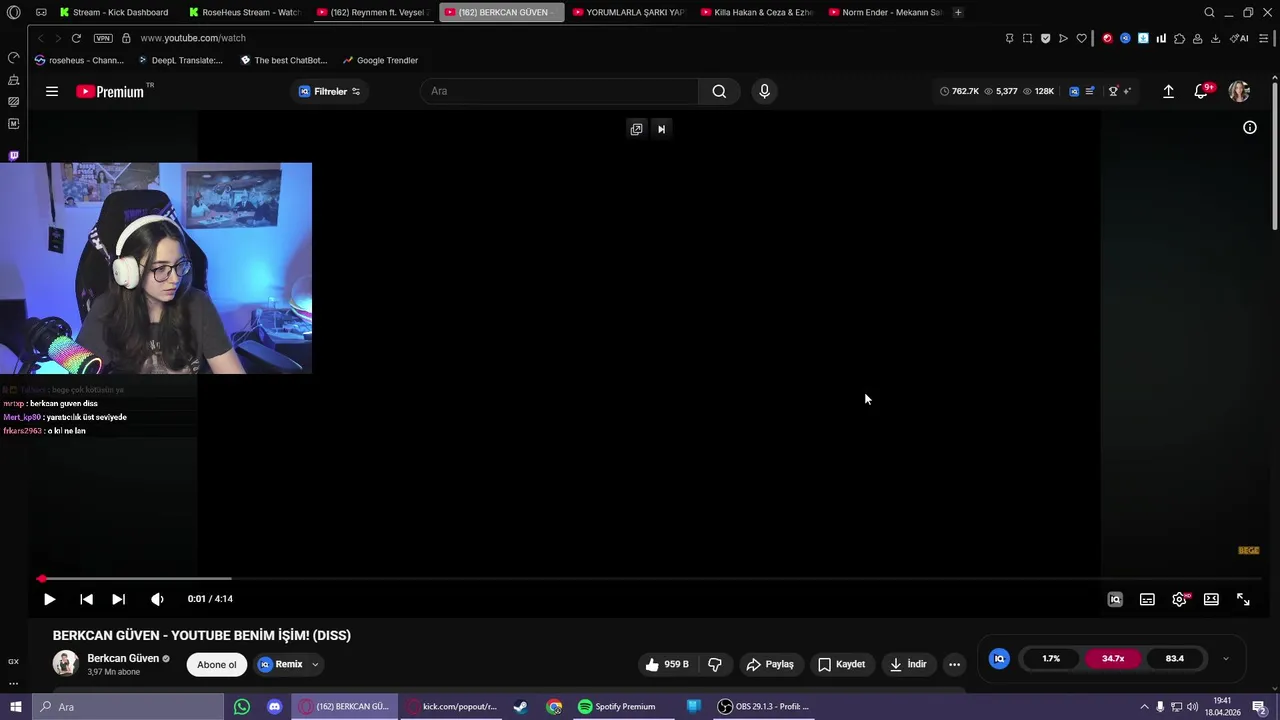Viewport: 1280px width, 720px height.
Task: Open player quality settings gear
Action: click(x=1179, y=599)
